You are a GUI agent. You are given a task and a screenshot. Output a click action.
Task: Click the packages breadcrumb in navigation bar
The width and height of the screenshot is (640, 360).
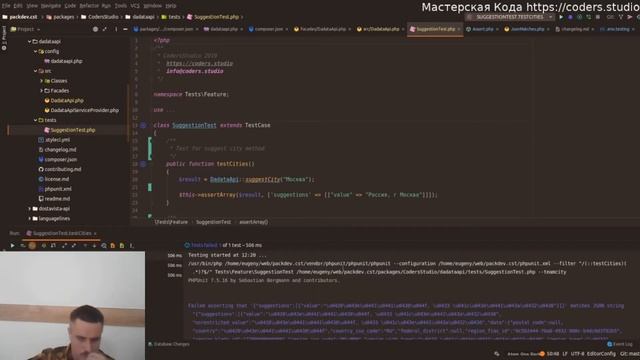click(x=60, y=17)
